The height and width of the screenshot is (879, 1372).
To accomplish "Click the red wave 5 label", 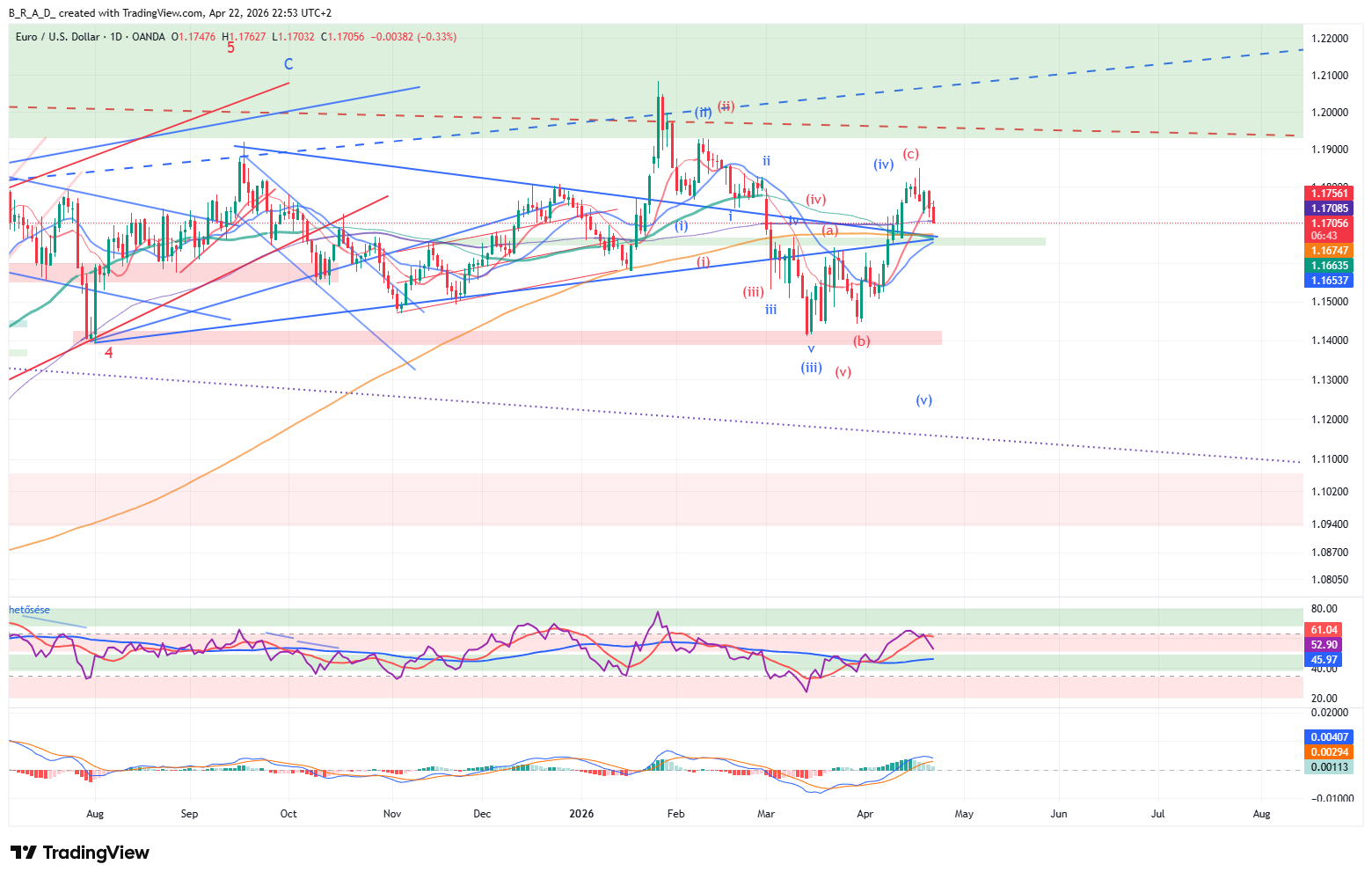I will (x=230, y=48).
